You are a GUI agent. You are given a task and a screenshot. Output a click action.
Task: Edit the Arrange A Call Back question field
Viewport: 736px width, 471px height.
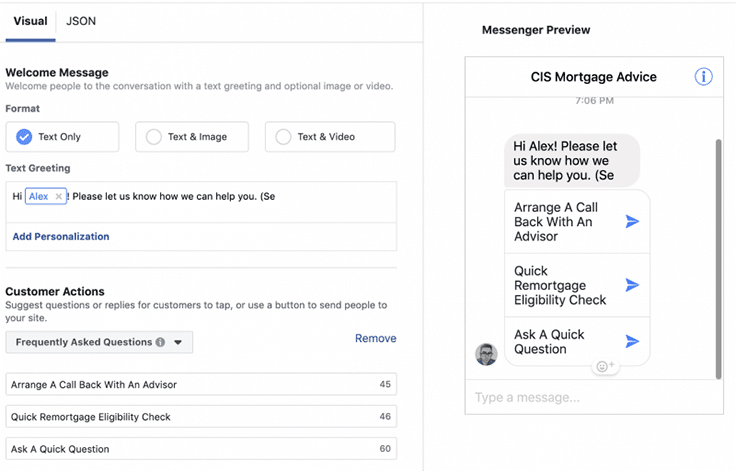(x=190, y=385)
